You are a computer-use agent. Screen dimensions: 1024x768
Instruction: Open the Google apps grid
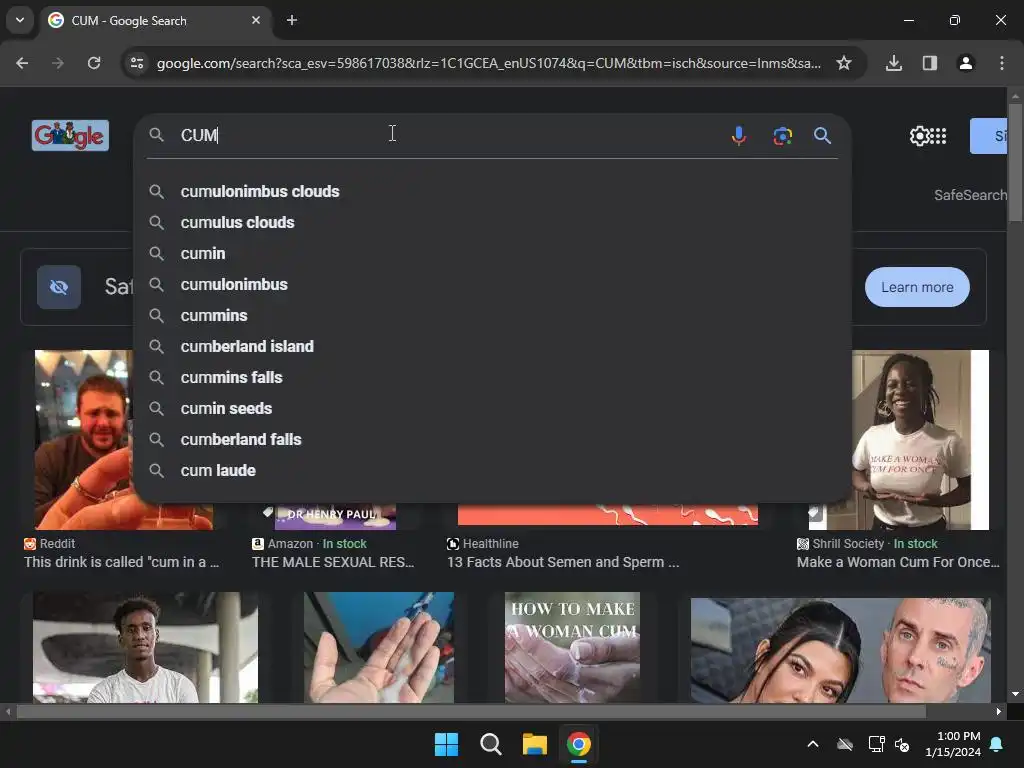[x=938, y=136]
